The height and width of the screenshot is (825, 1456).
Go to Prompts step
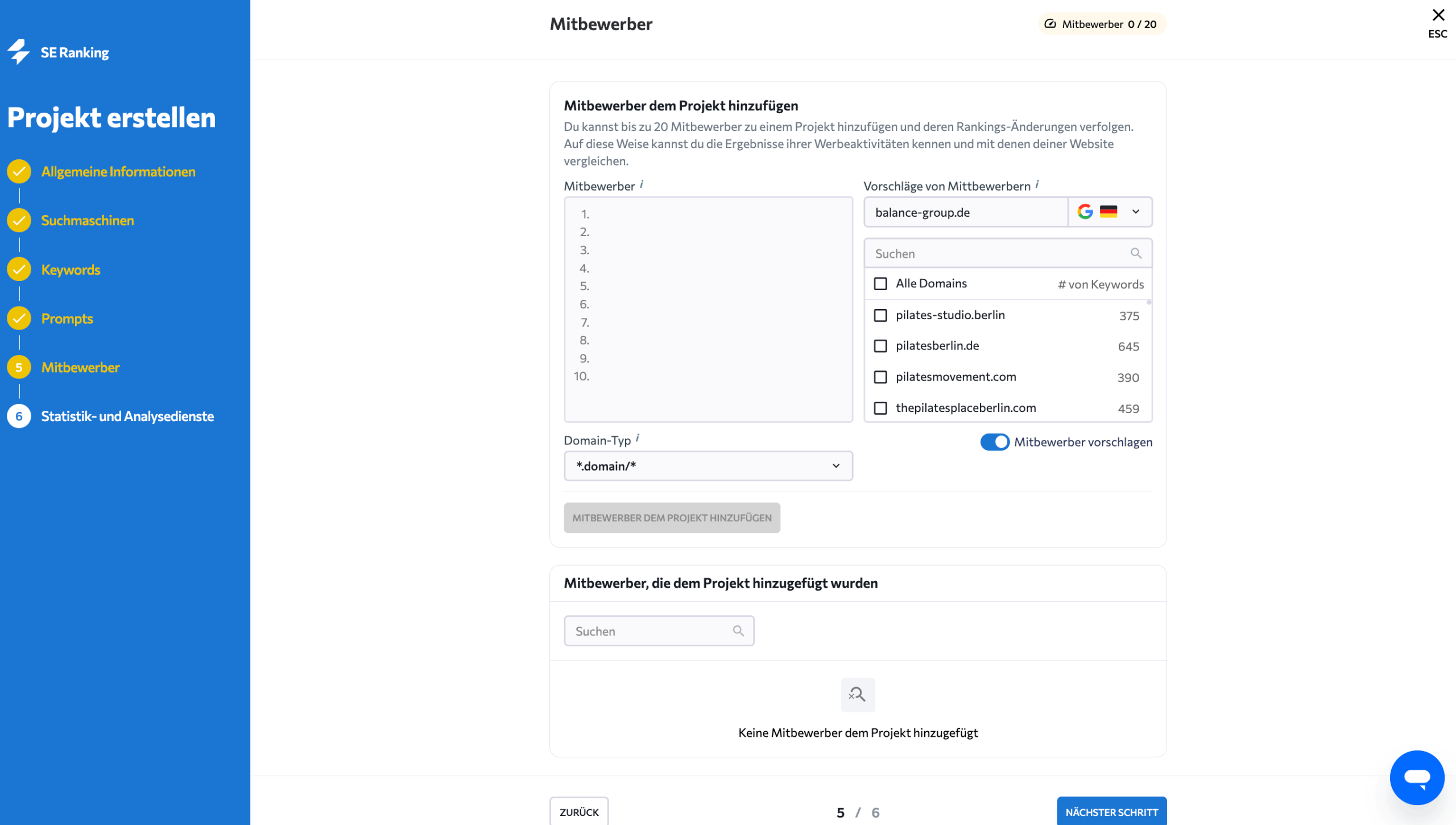click(x=67, y=319)
